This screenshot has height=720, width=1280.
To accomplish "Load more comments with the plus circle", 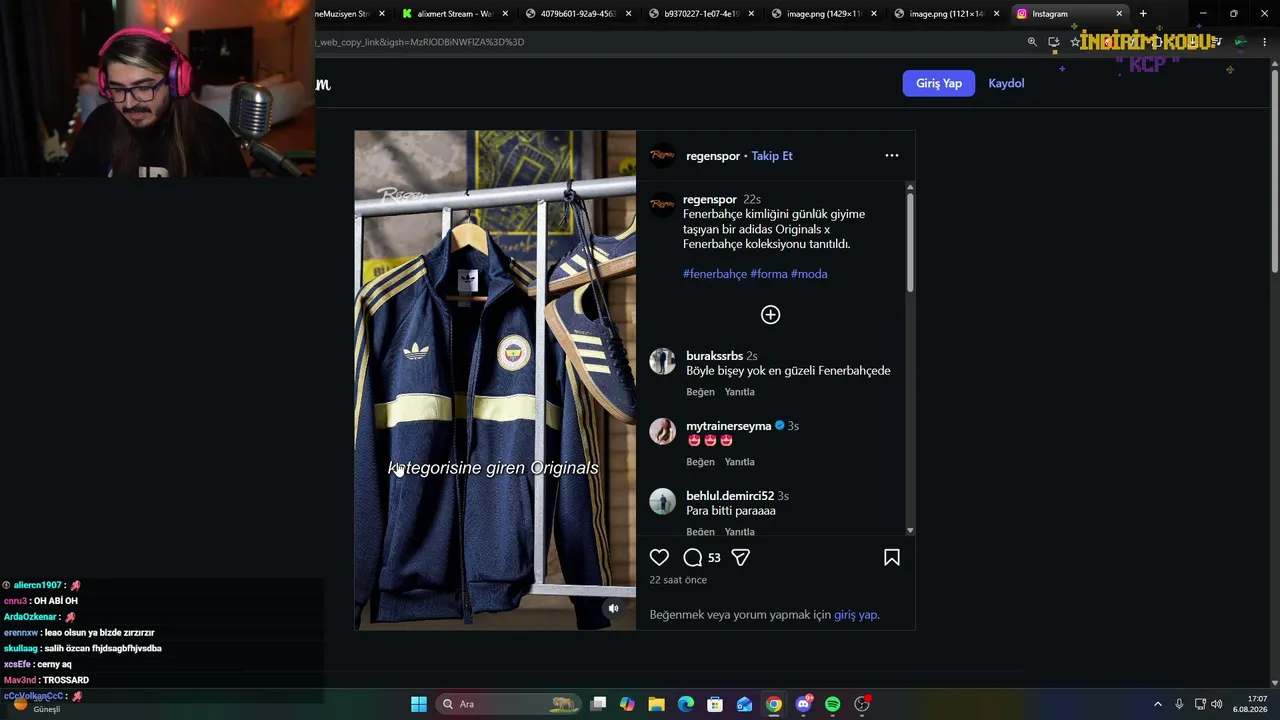I will pyautogui.click(x=770, y=315).
